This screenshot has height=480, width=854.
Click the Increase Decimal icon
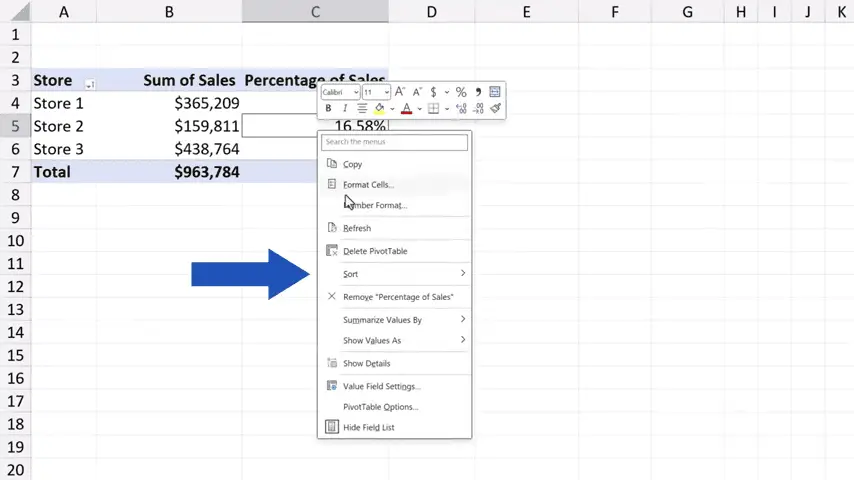pos(461,109)
